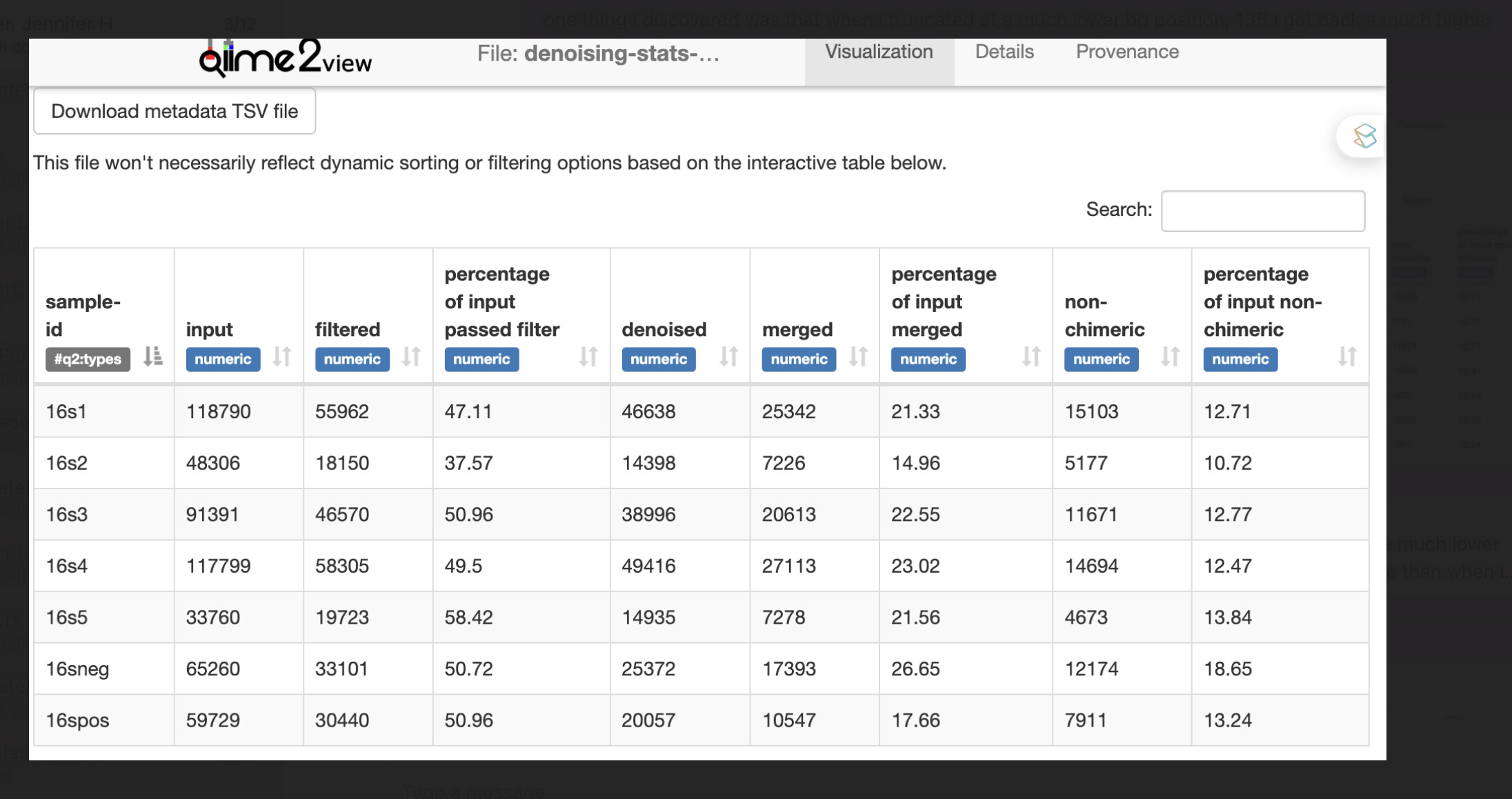This screenshot has width=1512, height=799.
Task: Sort table by sample-id column icon
Action: point(152,357)
